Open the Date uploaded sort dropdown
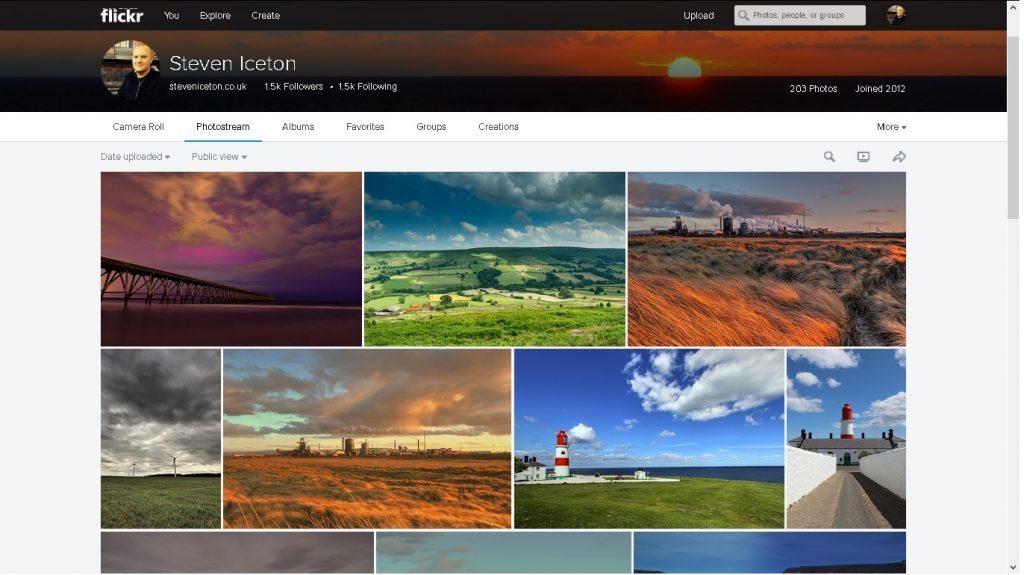1024x575 pixels. (x=135, y=157)
